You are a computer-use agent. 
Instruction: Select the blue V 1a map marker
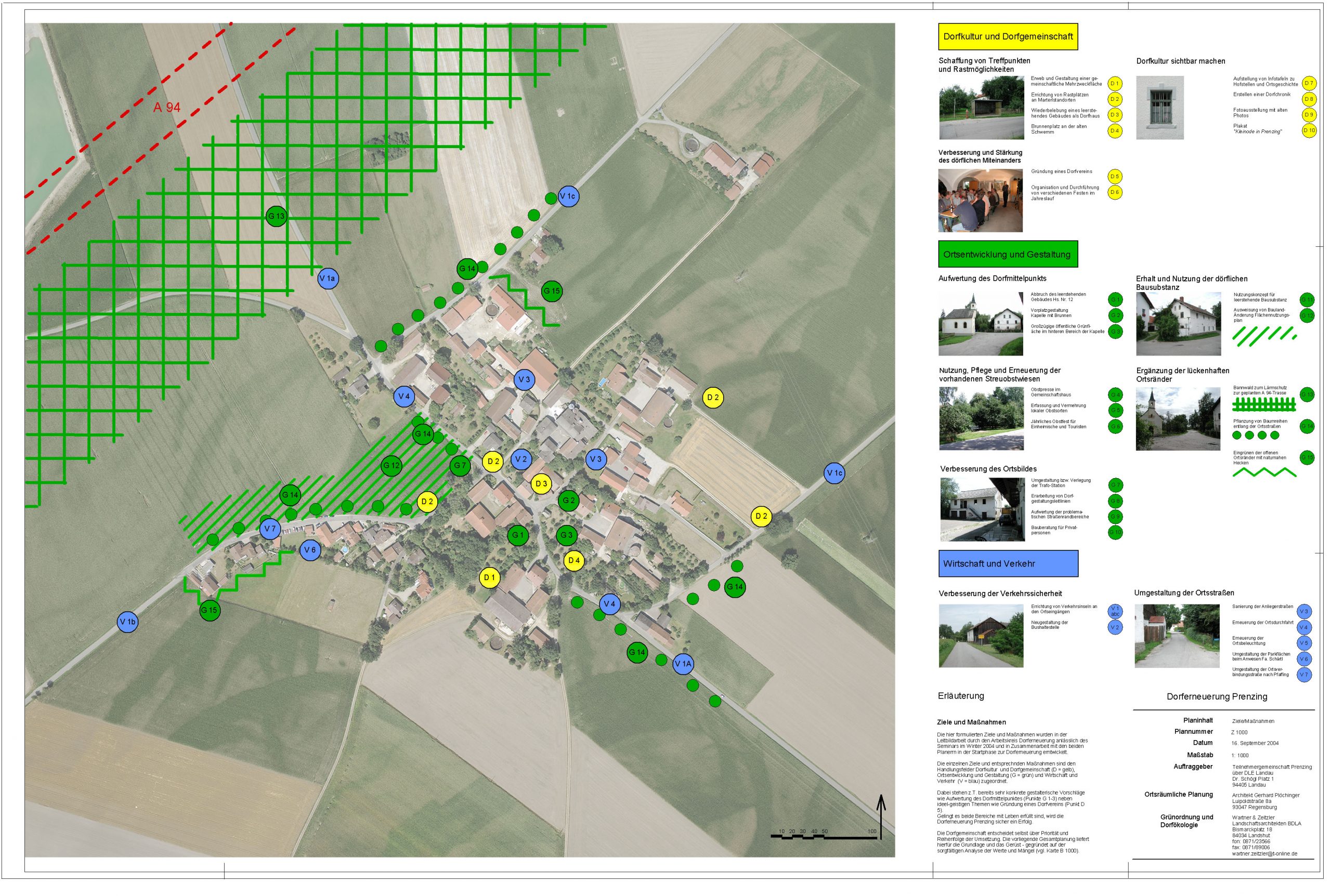[328, 279]
